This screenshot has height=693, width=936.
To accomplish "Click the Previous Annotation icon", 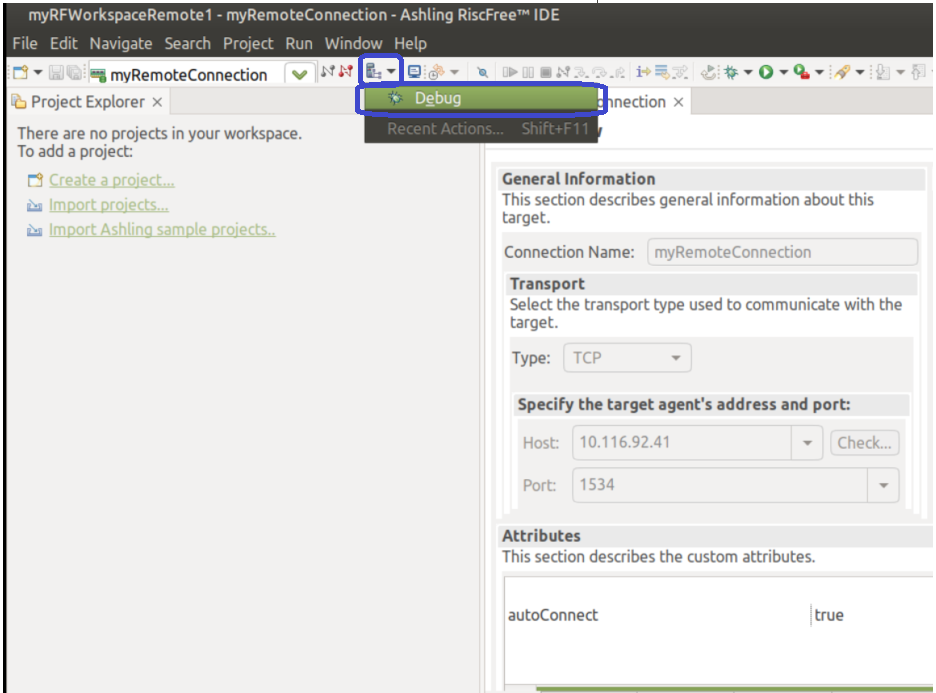I will pyautogui.click(x=919, y=72).
